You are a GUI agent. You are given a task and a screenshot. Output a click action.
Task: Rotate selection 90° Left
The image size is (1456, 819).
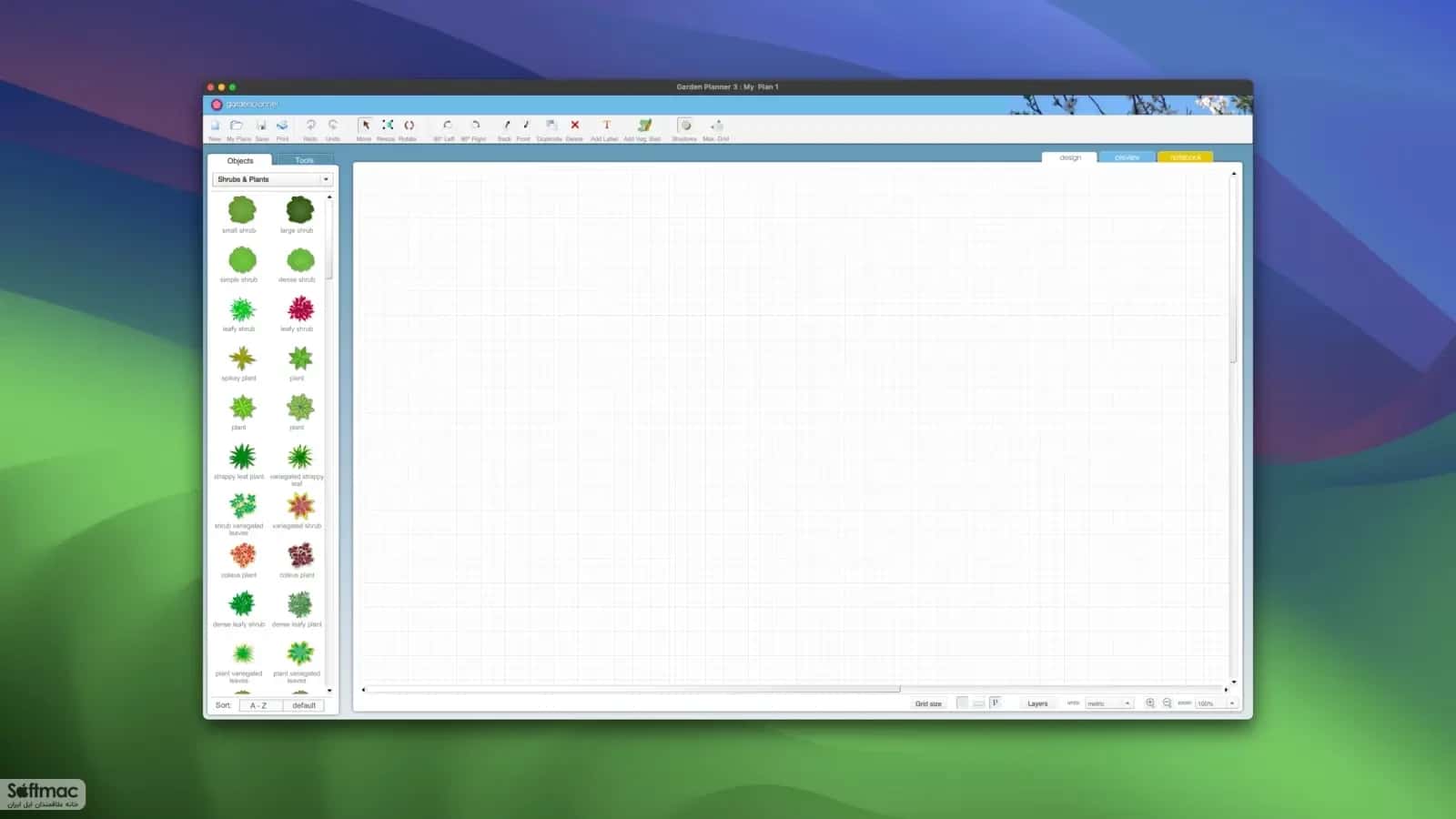(447, 126)
